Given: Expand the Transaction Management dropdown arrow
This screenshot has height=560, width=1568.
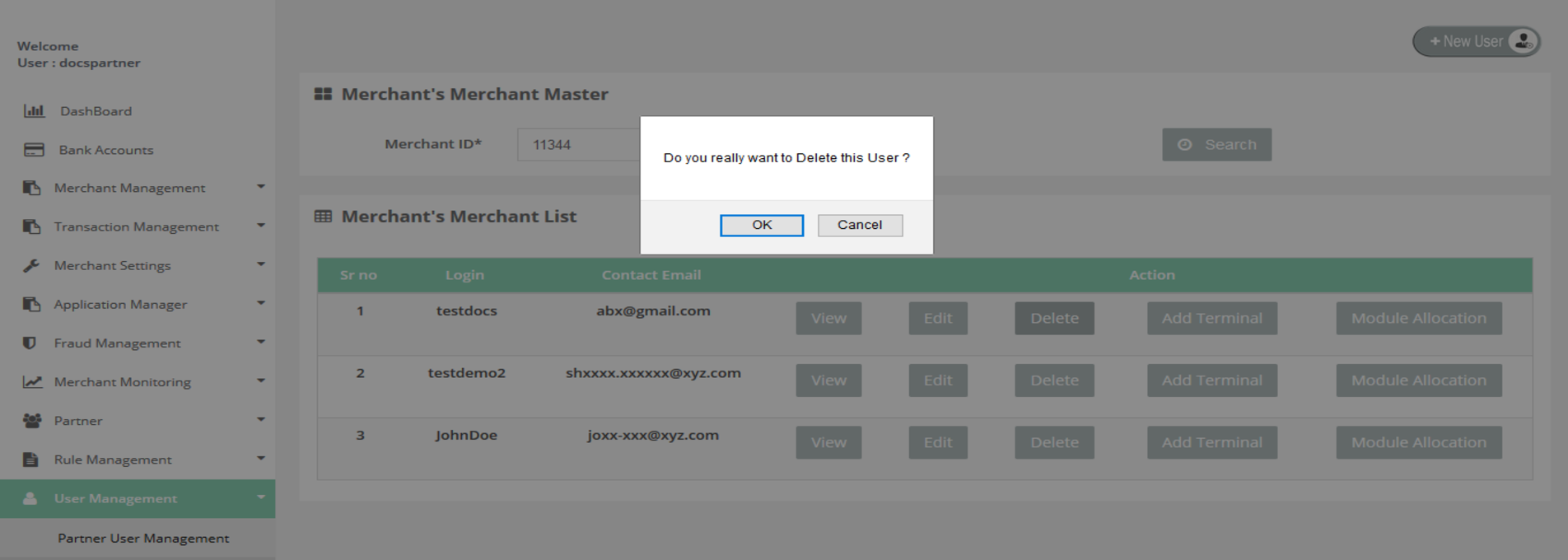Looking at the screenshot, I should 261,226.
